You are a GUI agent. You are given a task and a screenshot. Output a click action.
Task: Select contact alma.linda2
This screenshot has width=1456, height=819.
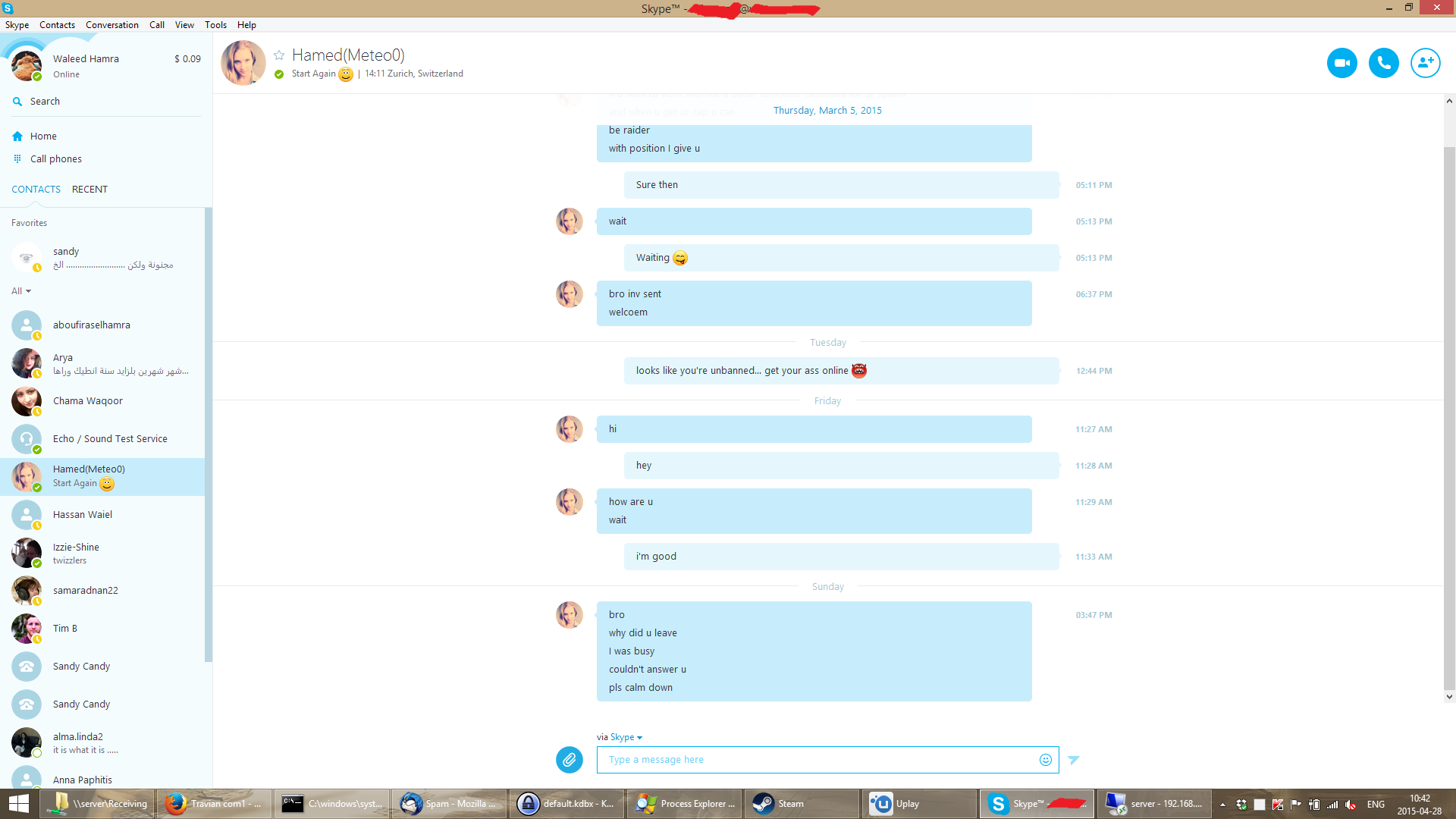click(x=102, y=742)
